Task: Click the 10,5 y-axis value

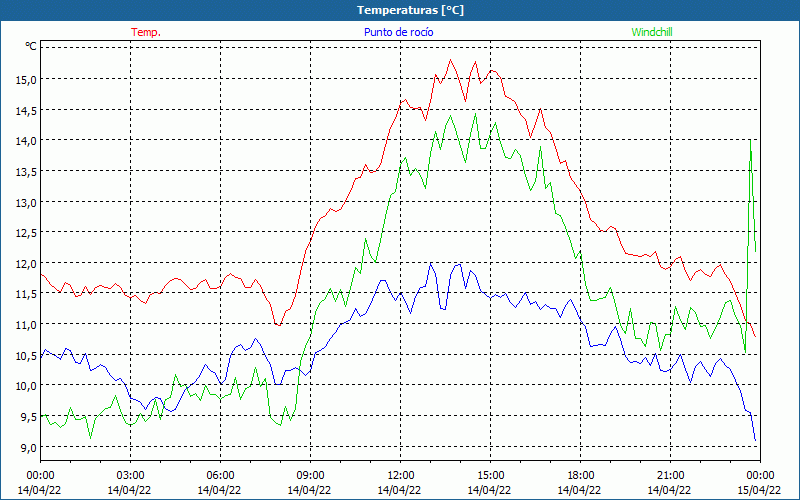Action: tap(28, 355)
